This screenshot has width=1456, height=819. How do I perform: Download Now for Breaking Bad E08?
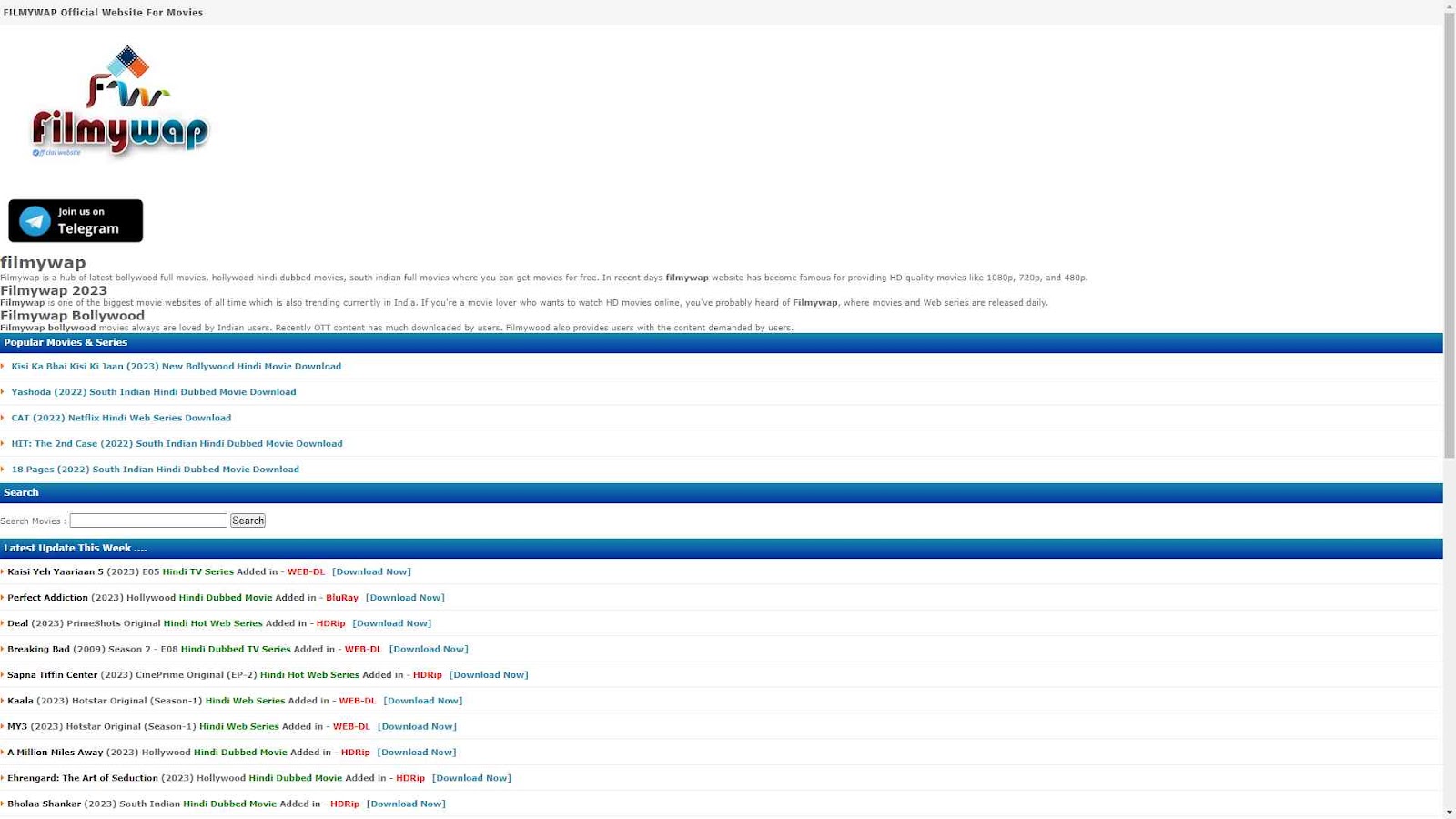point(429,649)
